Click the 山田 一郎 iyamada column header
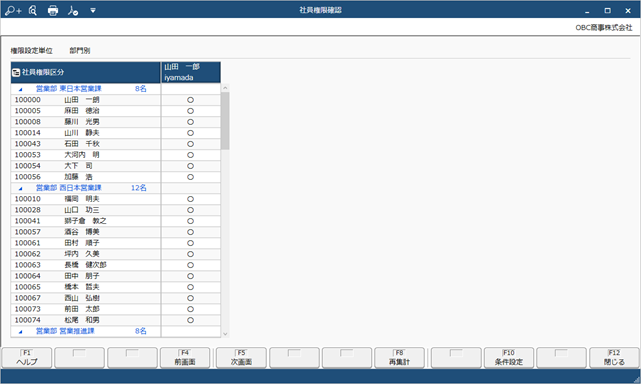Image resolution: width=641 pixels, height=384 pixels. pos(191,72)
